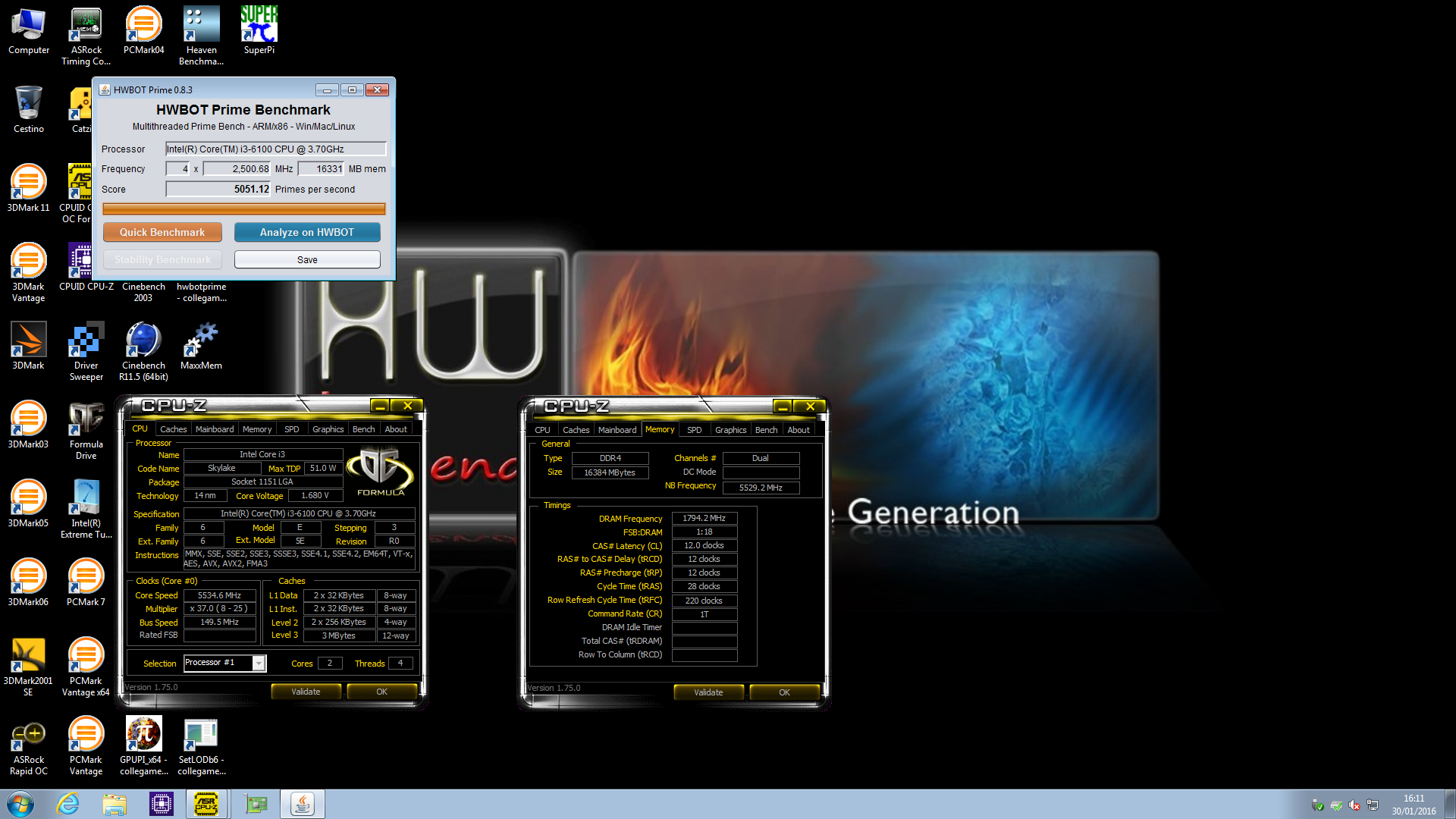1456x819 pixels.
Task: Launch 3DMark 11 shortcut
Action: (x=29, y=190)
